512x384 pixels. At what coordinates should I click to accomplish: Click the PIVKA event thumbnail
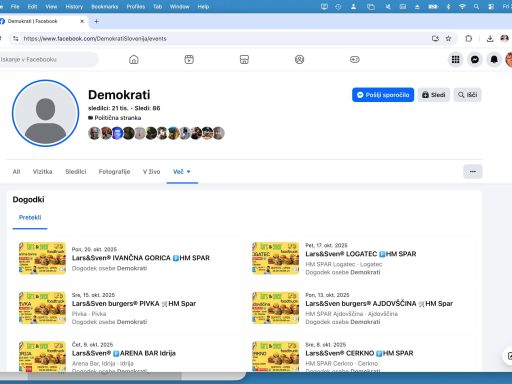(42, 308)
